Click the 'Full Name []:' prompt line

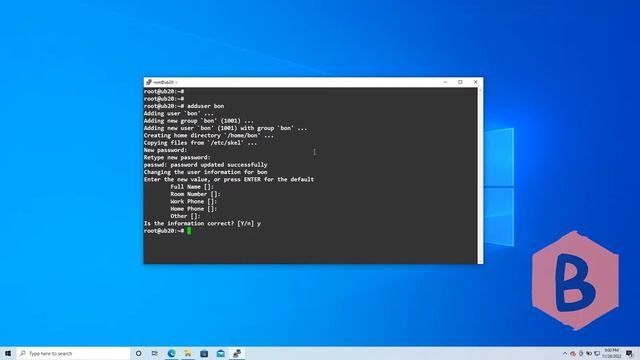coord(192,187)
